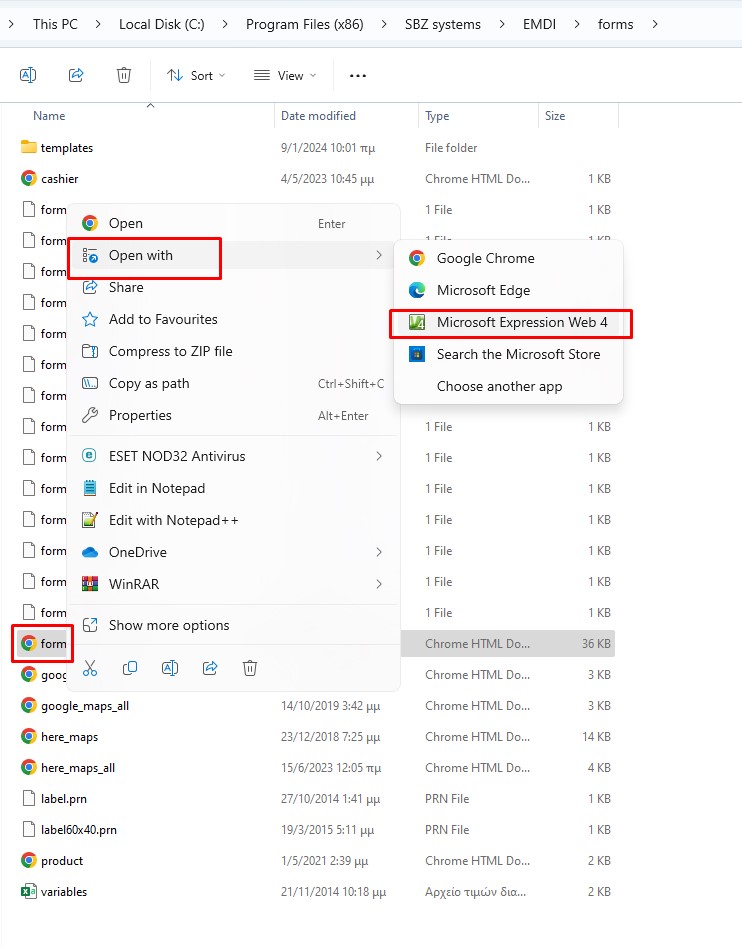The width and height of the screenshot is (742, 947).
Task: Open Properties from the context menu
Action: click(233, 416)
